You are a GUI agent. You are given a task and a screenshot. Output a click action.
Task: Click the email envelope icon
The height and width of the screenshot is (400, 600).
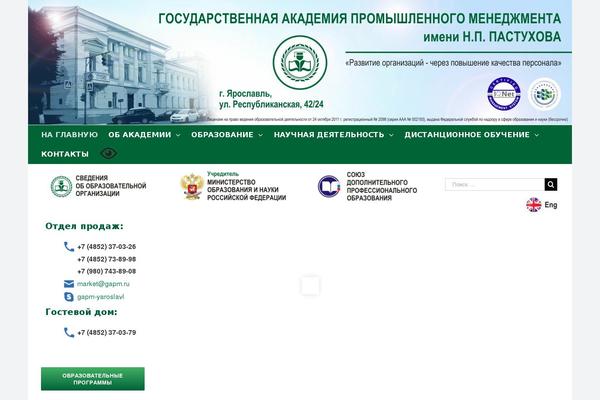coord(69,284)
